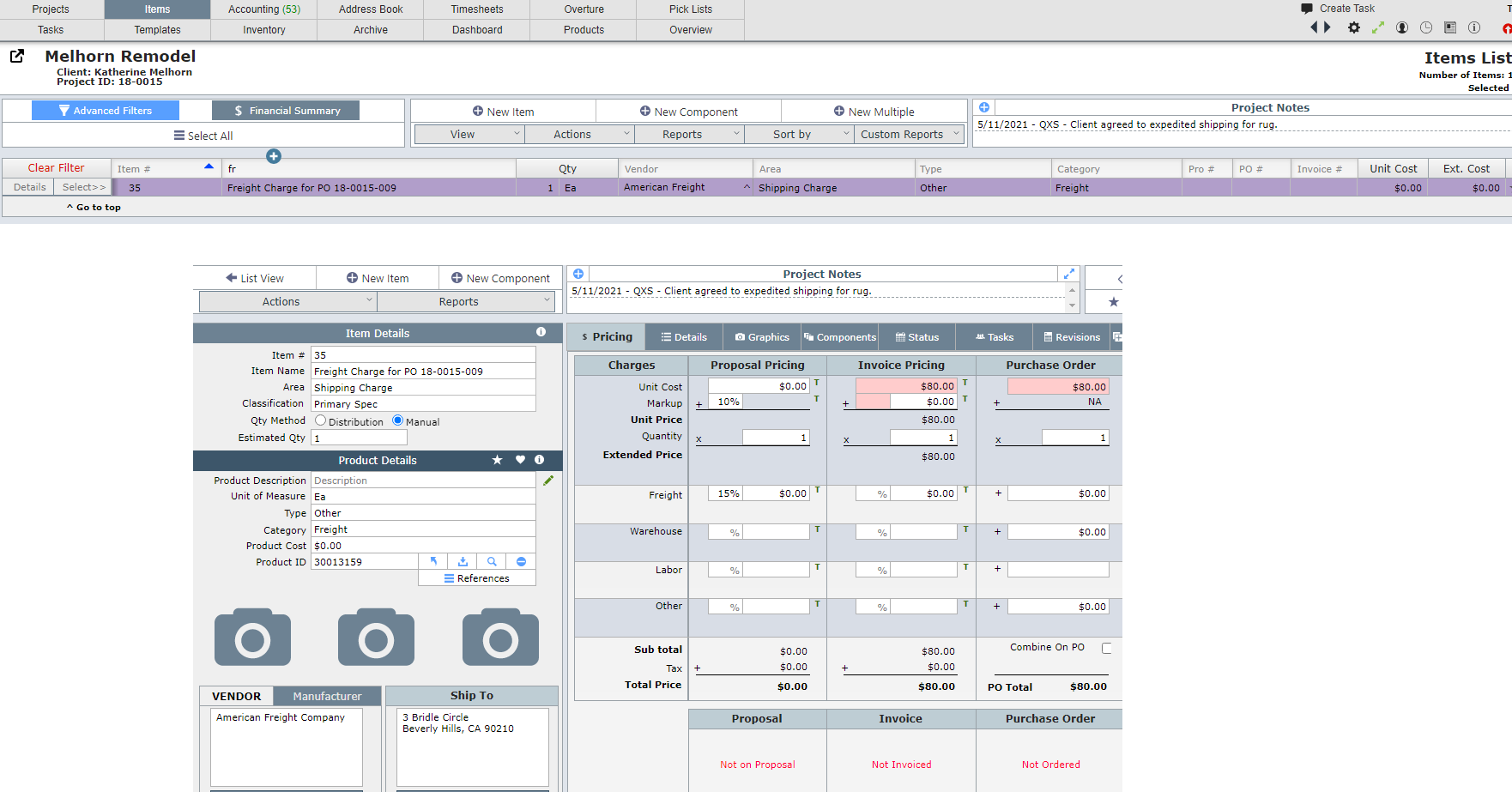Sort by Item # column arrow

(x=209, y=166)
